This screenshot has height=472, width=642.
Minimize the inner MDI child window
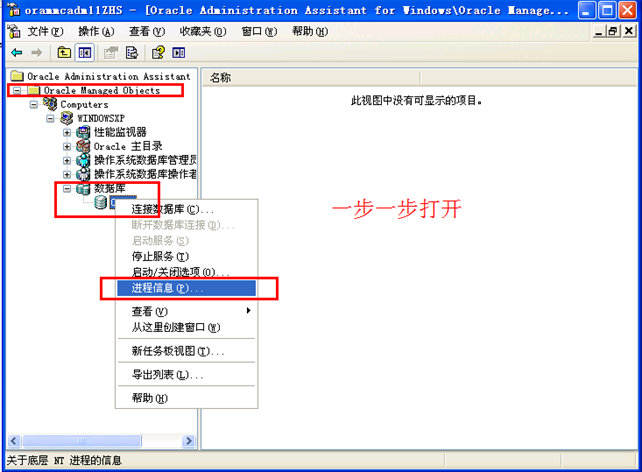click(599, 31)
